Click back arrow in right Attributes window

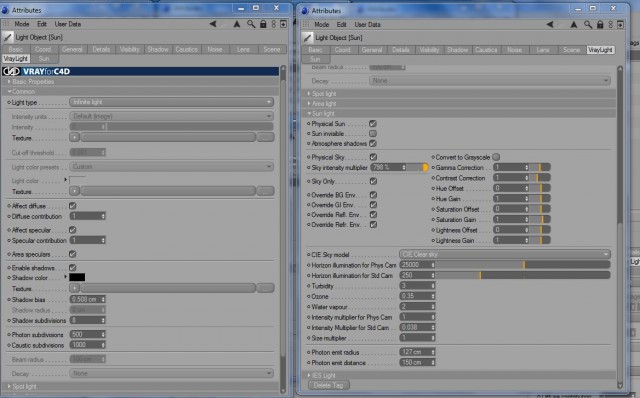tap(550, 24)
